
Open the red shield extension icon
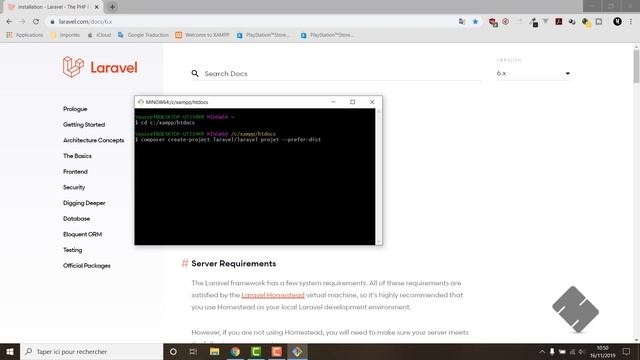click(493, 22)
